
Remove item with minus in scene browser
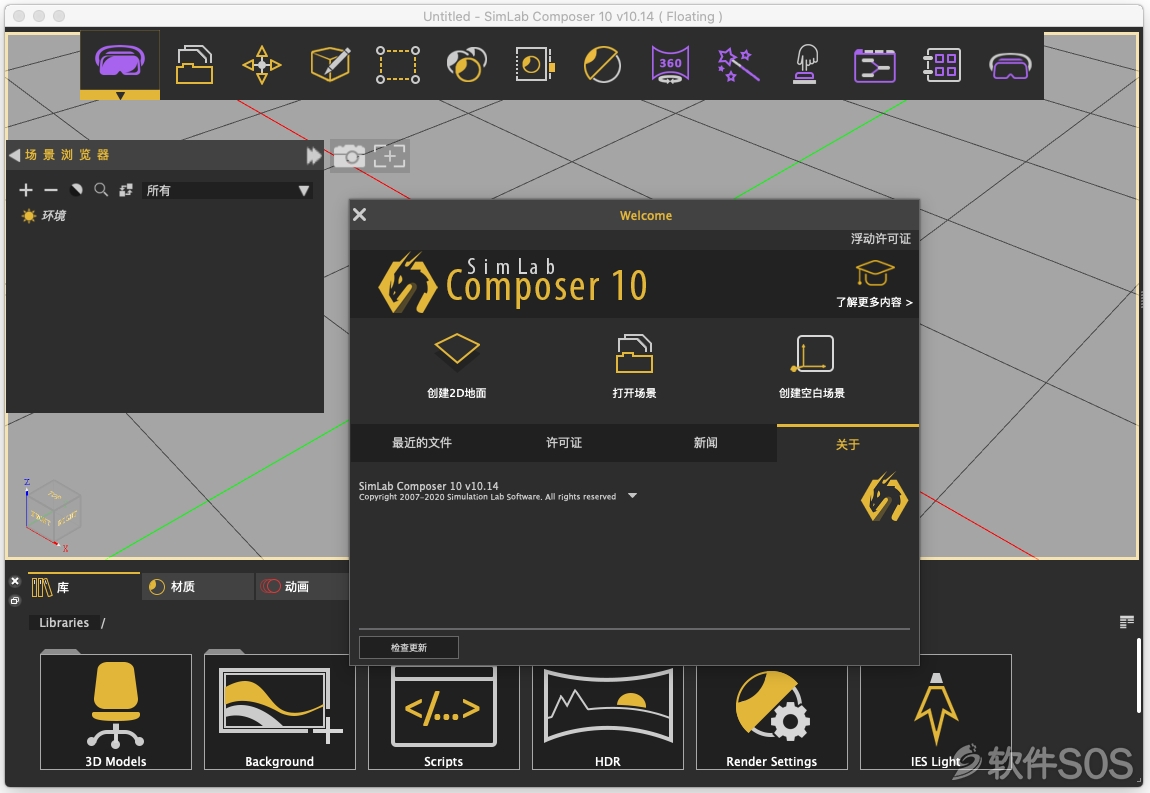tap(51, 190)
